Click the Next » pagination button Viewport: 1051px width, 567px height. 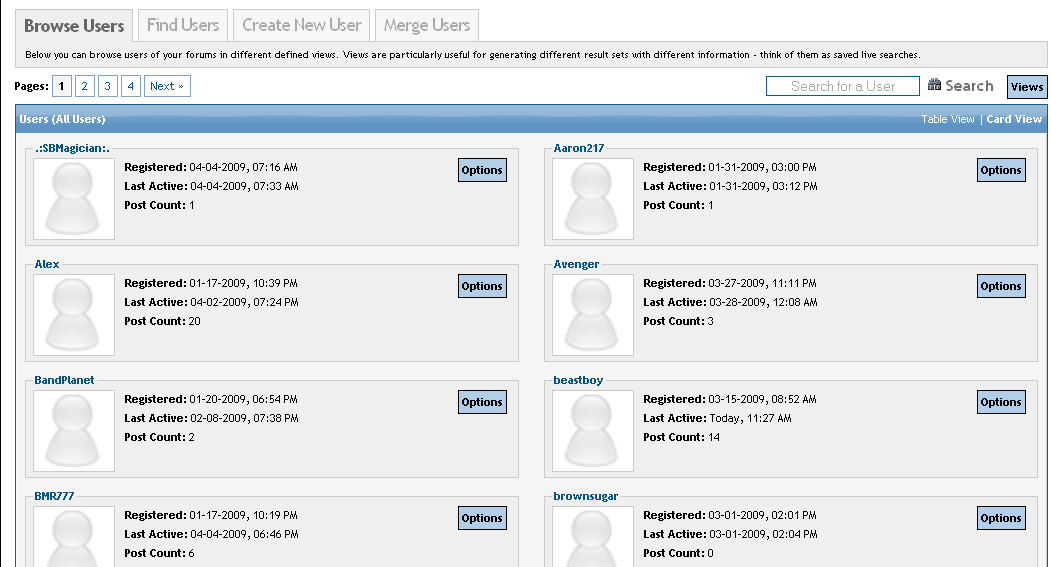[166, 87]
